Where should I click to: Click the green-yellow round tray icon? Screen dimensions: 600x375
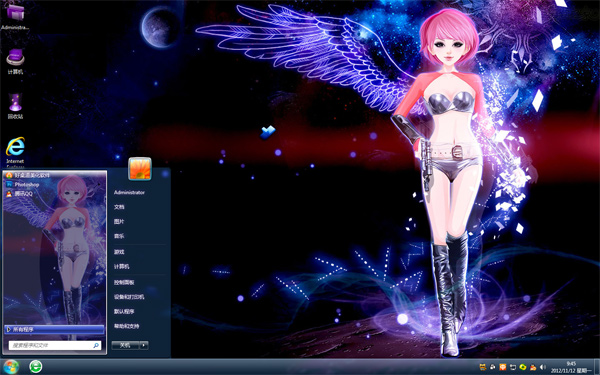coord(523,367)
